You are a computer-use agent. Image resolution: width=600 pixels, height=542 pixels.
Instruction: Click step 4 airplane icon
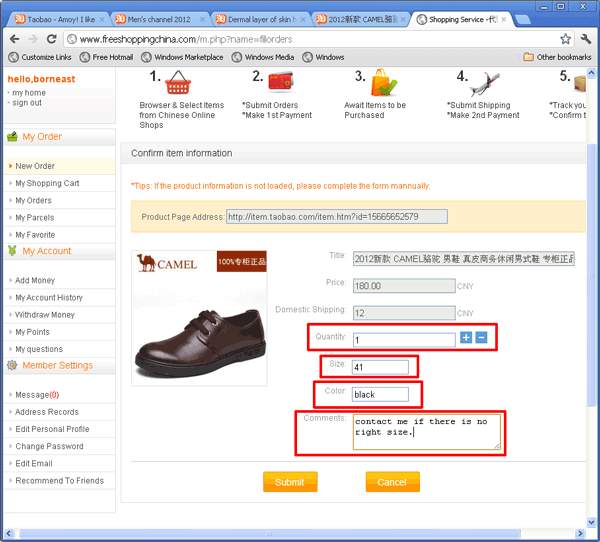(485, 83)
